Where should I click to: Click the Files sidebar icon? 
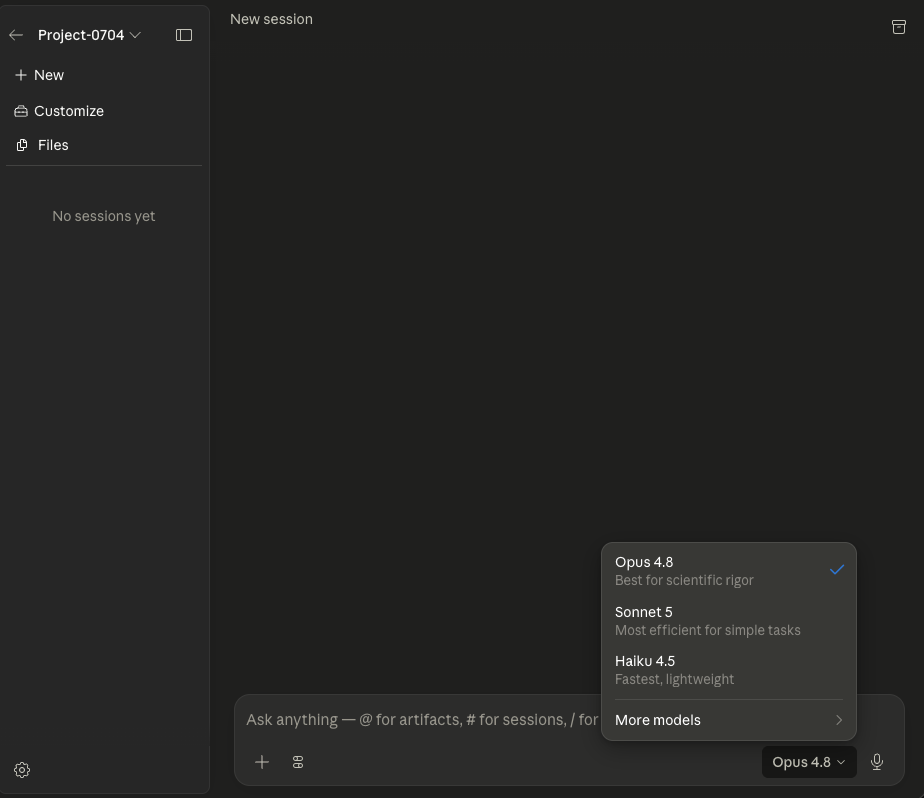point(22,145)
